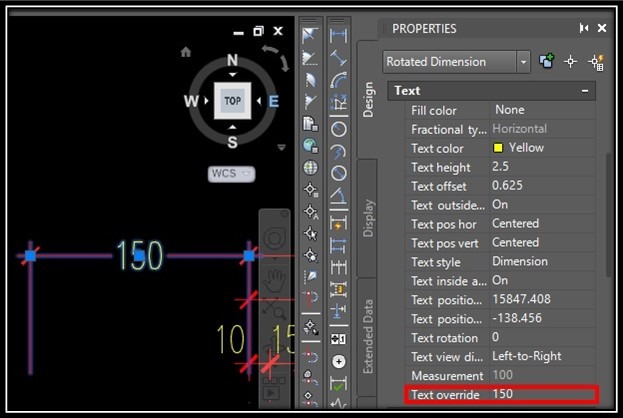Viewport: 623px width, 418px height.
Task: Select the Quick Dimension tool with lightning bolt
Action: pos(338,223)
